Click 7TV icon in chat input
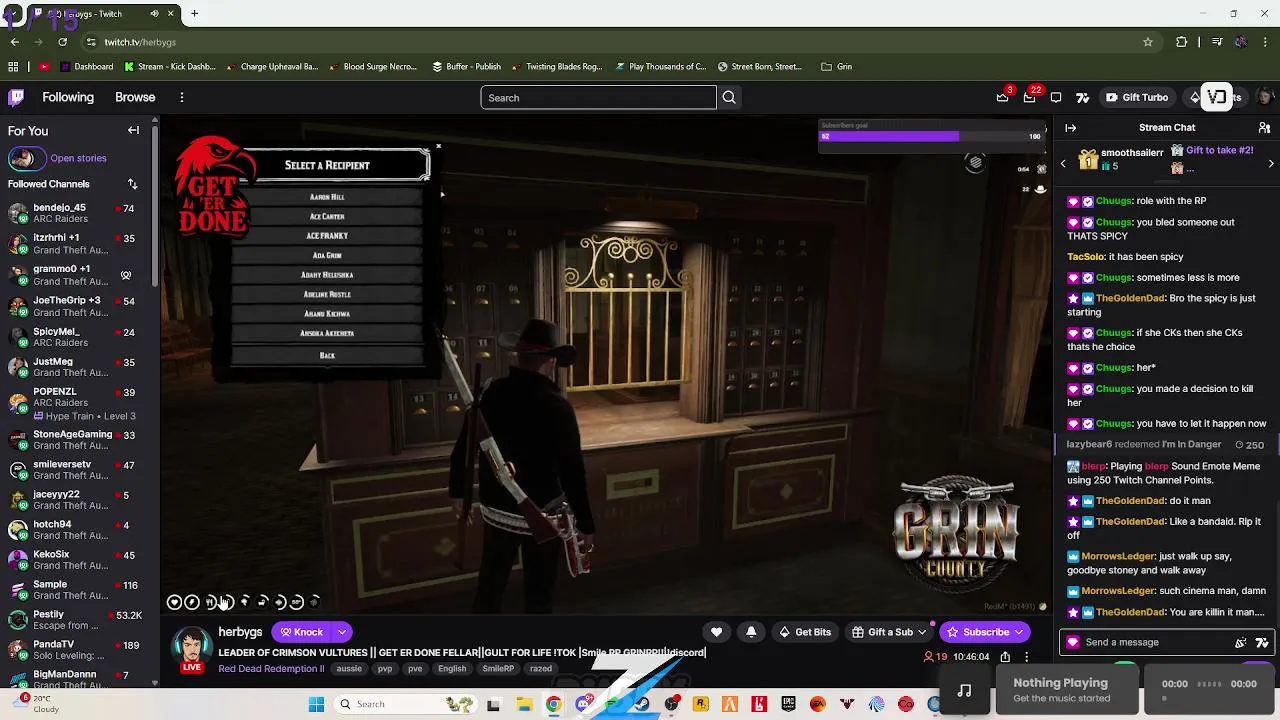1280x720 pixels. coord(1262,643)
